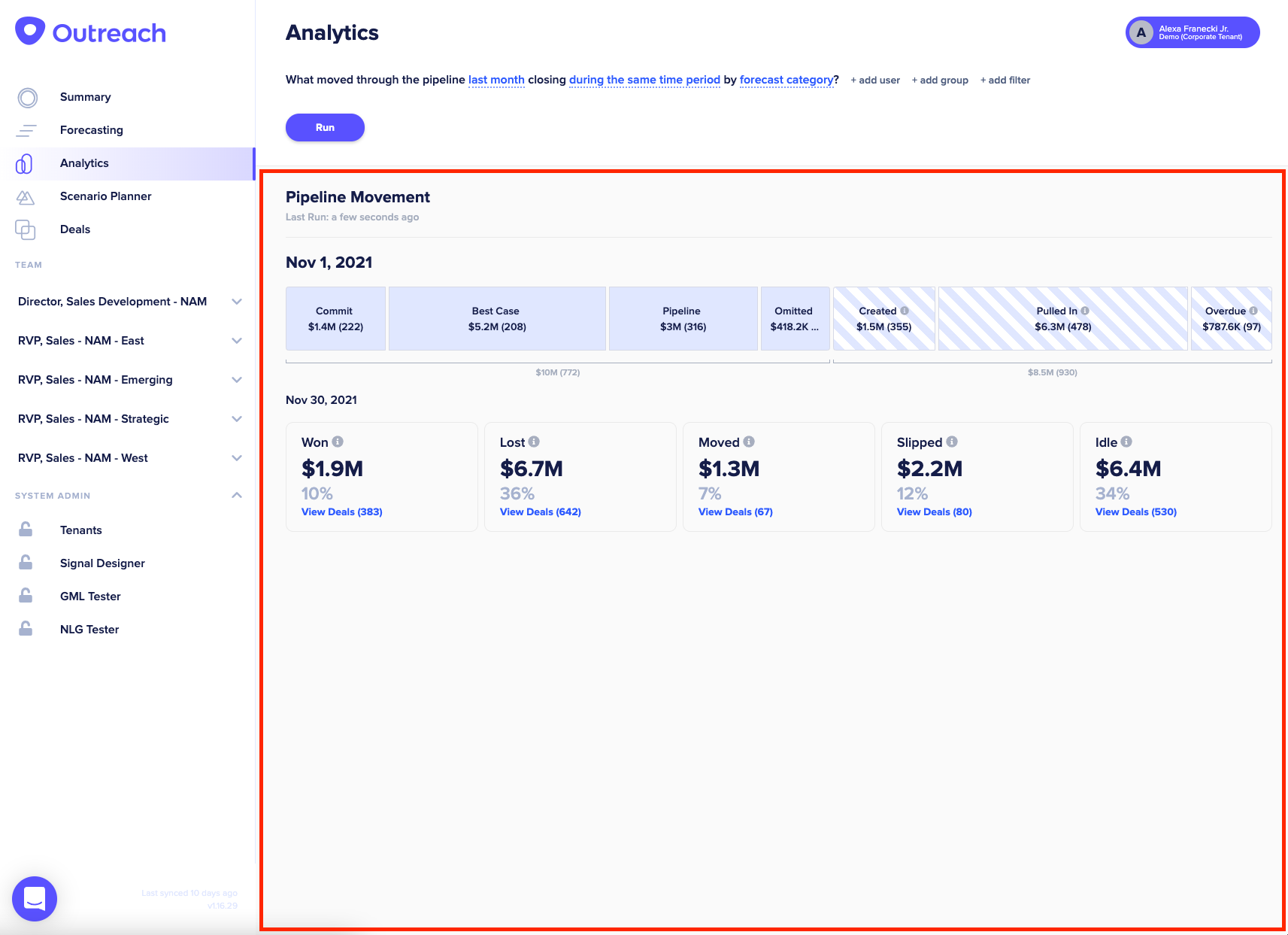Select the Overdue $787.6K segment
Viewport: 1288px width, 935px height.
[1232, 318]
